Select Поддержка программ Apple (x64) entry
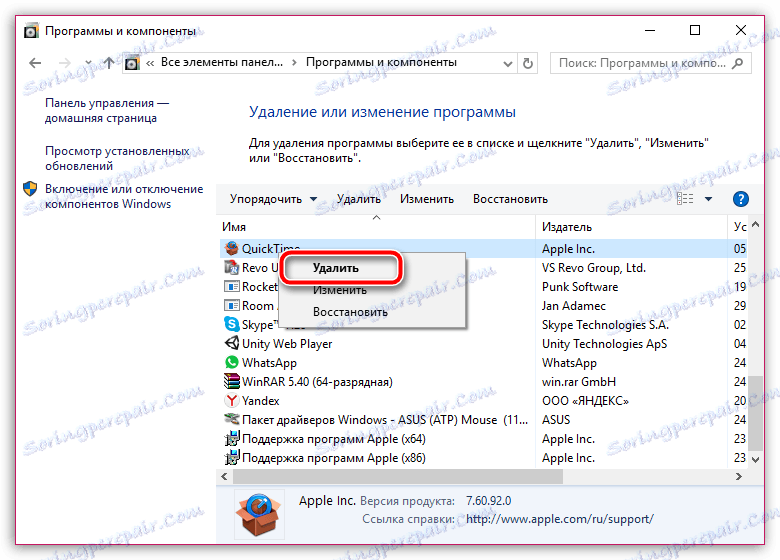The height and width of the screenshot is (560, 780). (x=334, y=439)
